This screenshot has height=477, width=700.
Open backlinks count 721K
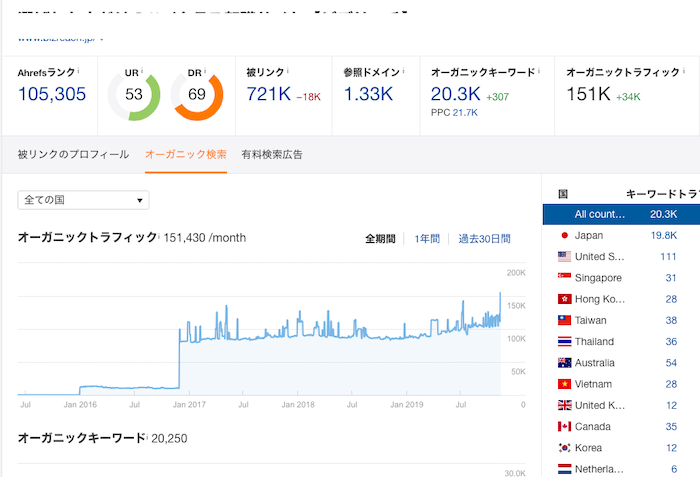coord(269,94)
